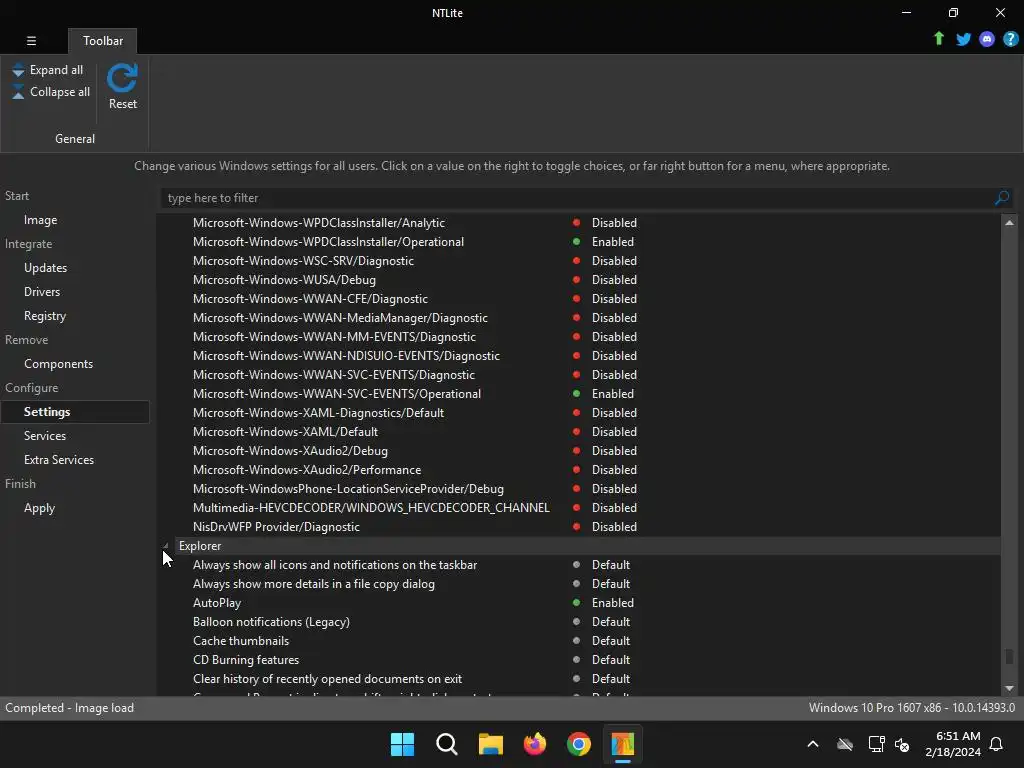Open Extra Services page in sidebar

[59, 460]
